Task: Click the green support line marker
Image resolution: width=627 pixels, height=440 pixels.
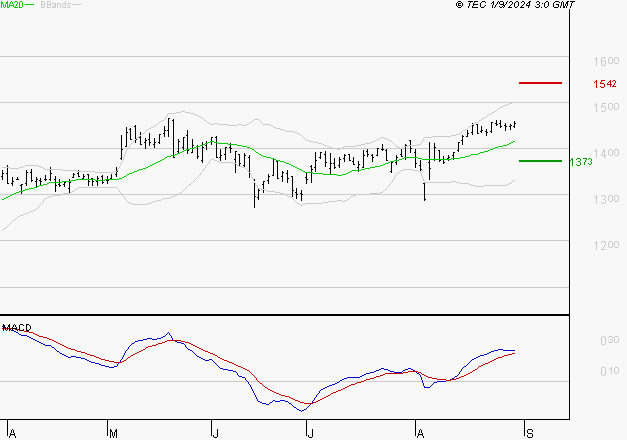Action: click(540, 161)
